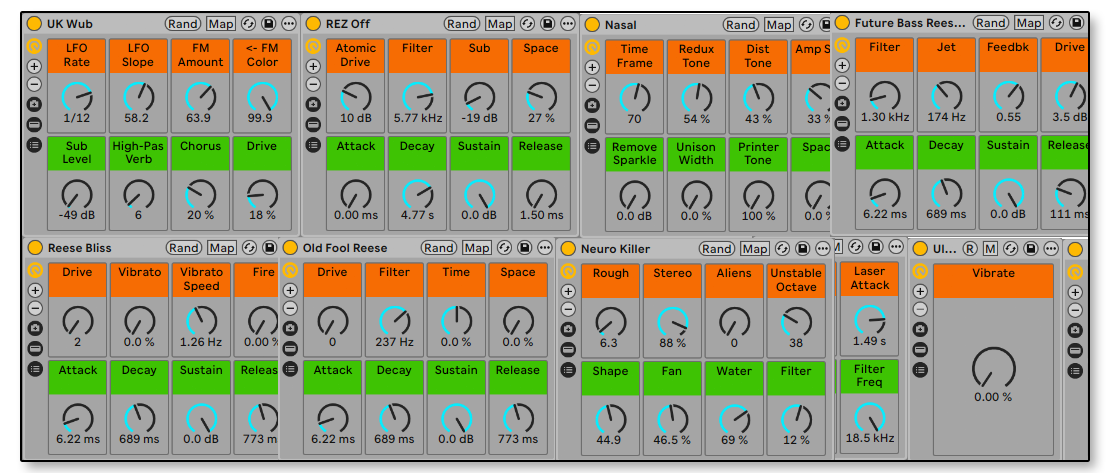This screenshot has height=473, width=1110.
Task: Click the save preset icon on Old Fool Reese
Action: [x=523, y=248]
